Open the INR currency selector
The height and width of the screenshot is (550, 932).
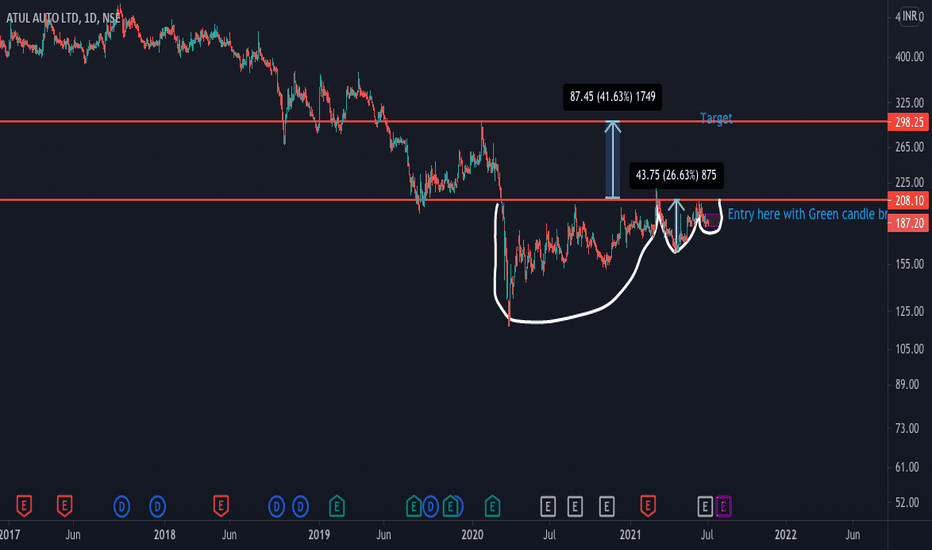pos(909,16)
